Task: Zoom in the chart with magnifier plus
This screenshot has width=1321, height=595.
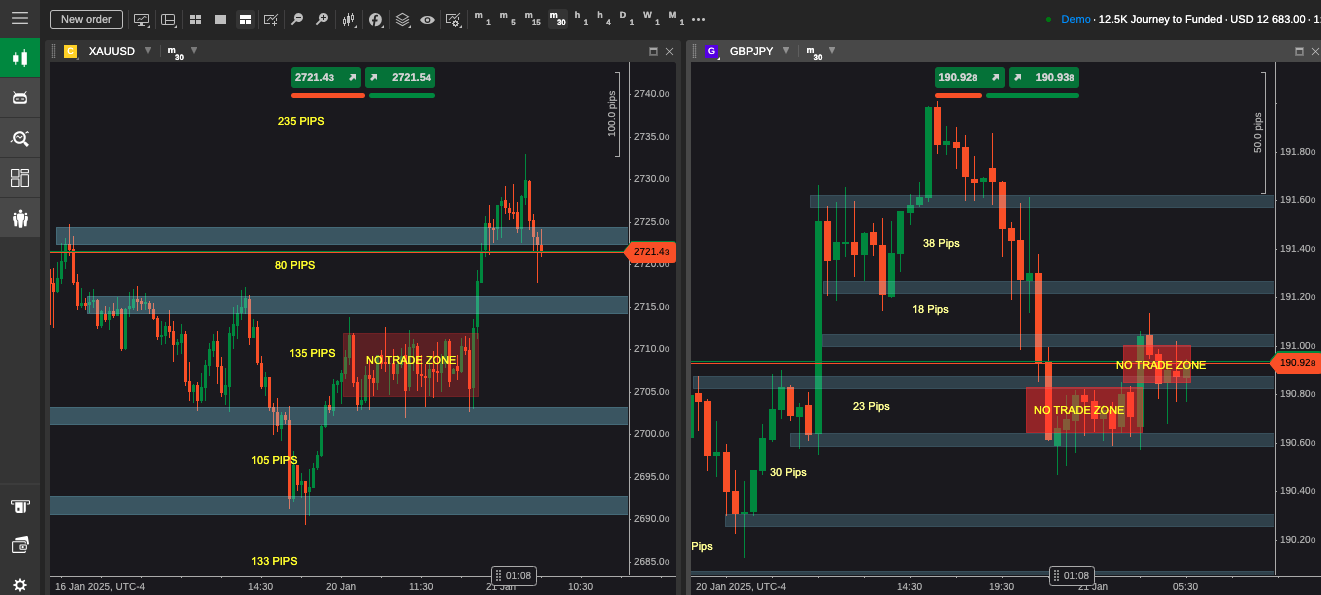Action: coord(321,19)
